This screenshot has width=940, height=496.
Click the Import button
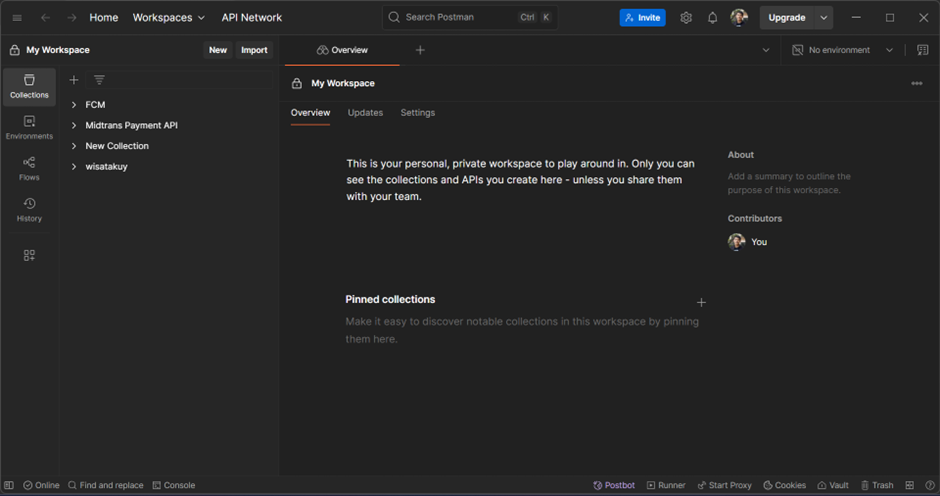pyautogui.click(x=254, y=50)
